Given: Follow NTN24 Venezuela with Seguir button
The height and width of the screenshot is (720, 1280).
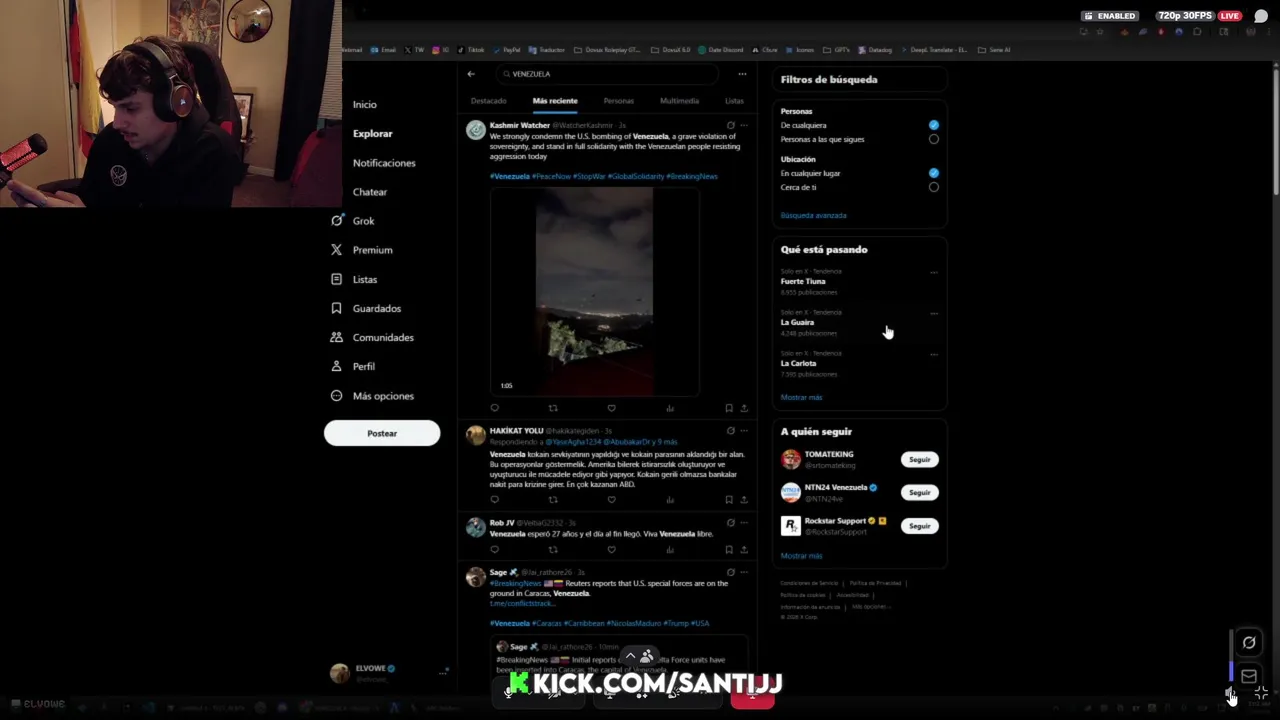Looking at the screenshot, I should (x=919, y=492).
